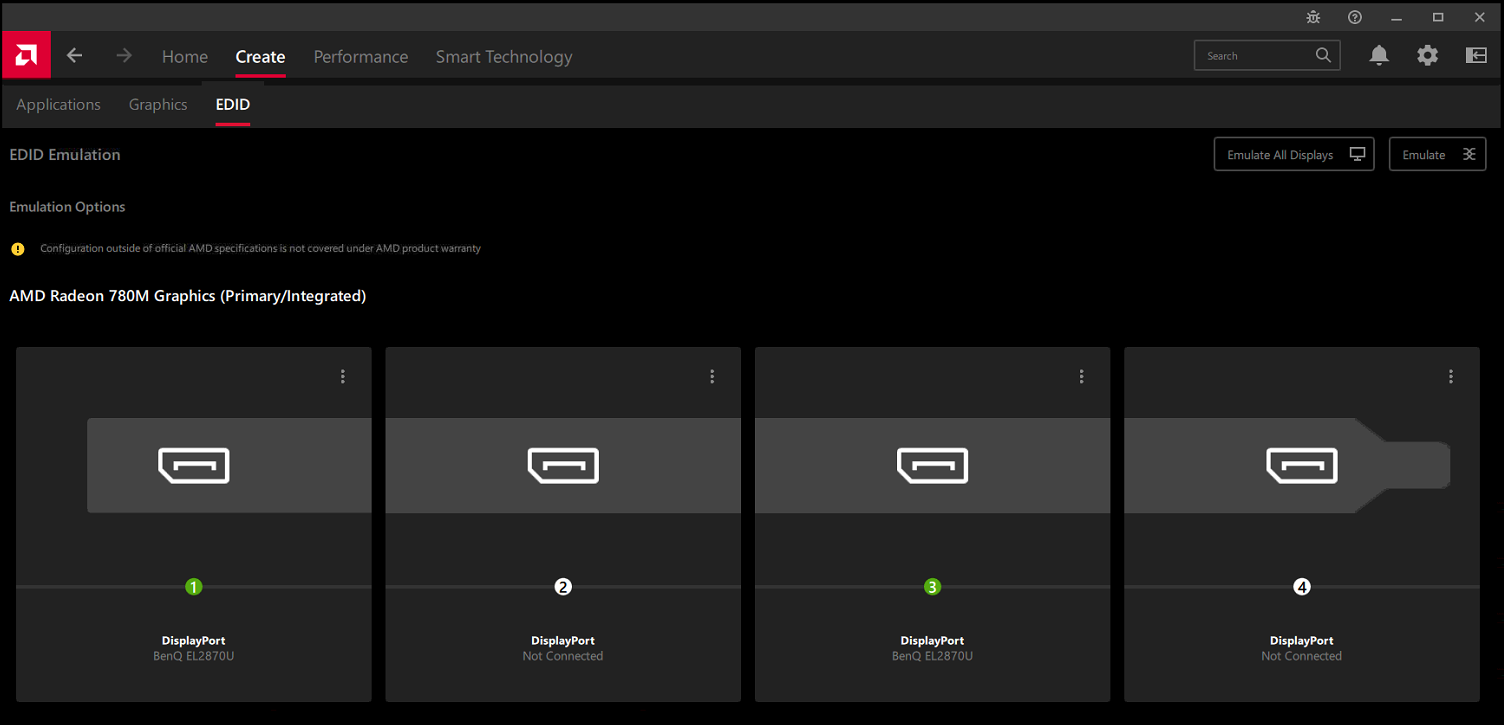Open the Performance tab
1504x725 pixels.
pyautogui.click(x=361, y=57)
